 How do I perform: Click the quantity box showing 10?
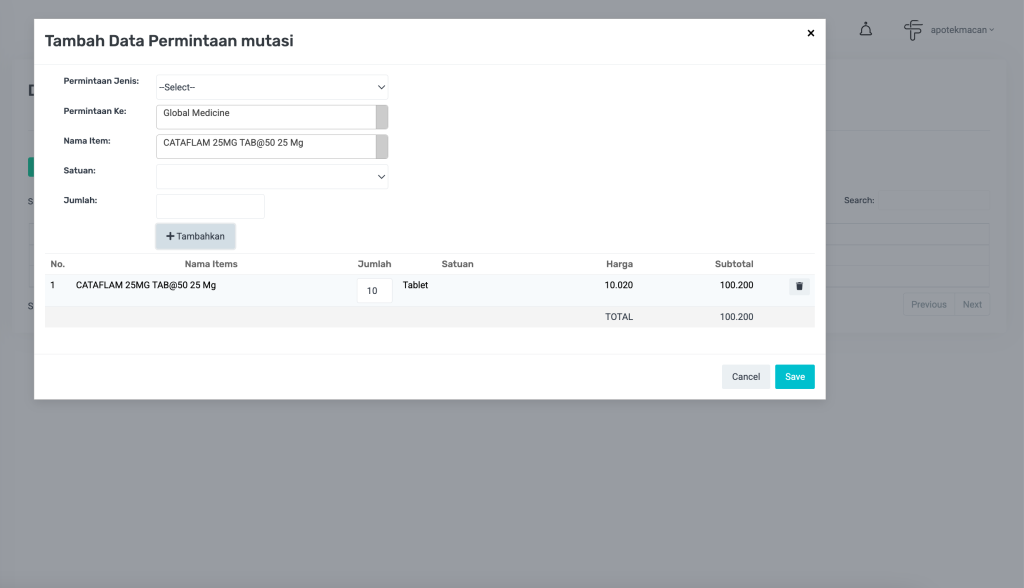374,291
